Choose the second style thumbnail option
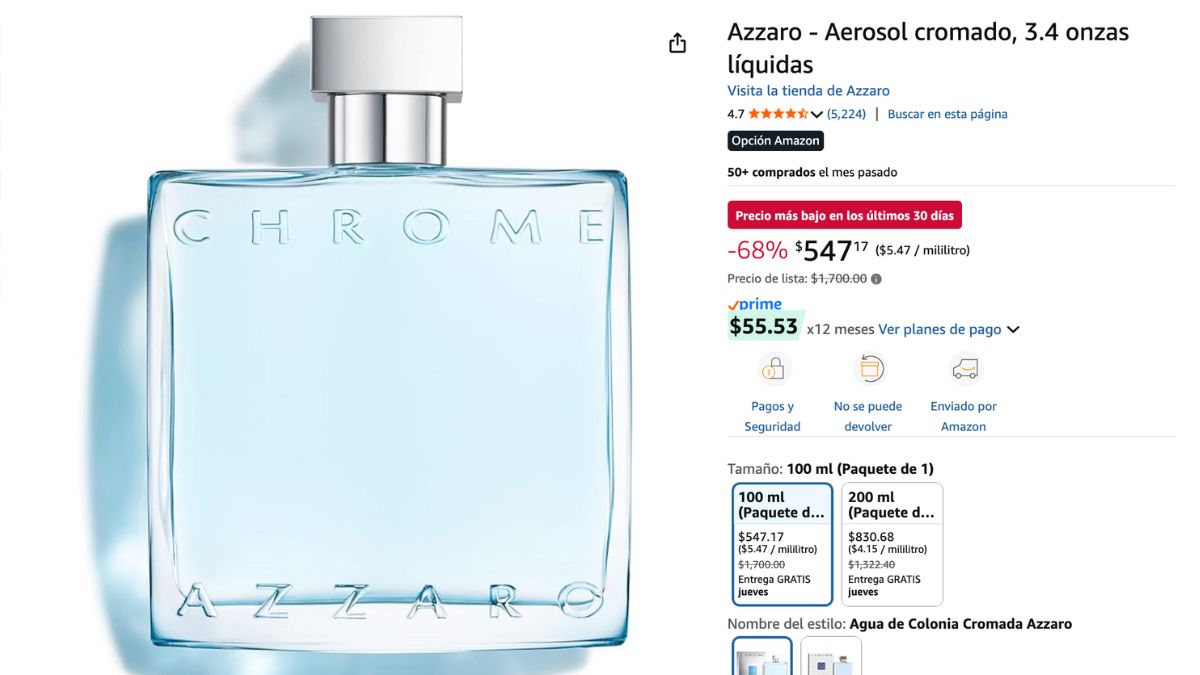This screenshot has width=1200, height=675. (831, 656)
